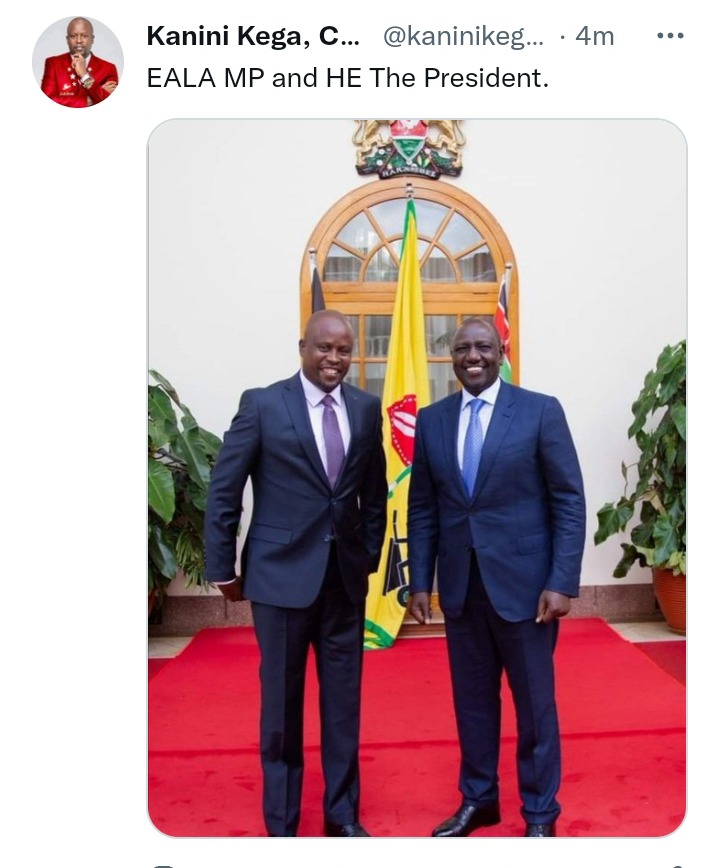Open the tweet's 4m timestamp permalink
The image size is (720, 868).
click(594, 37)
